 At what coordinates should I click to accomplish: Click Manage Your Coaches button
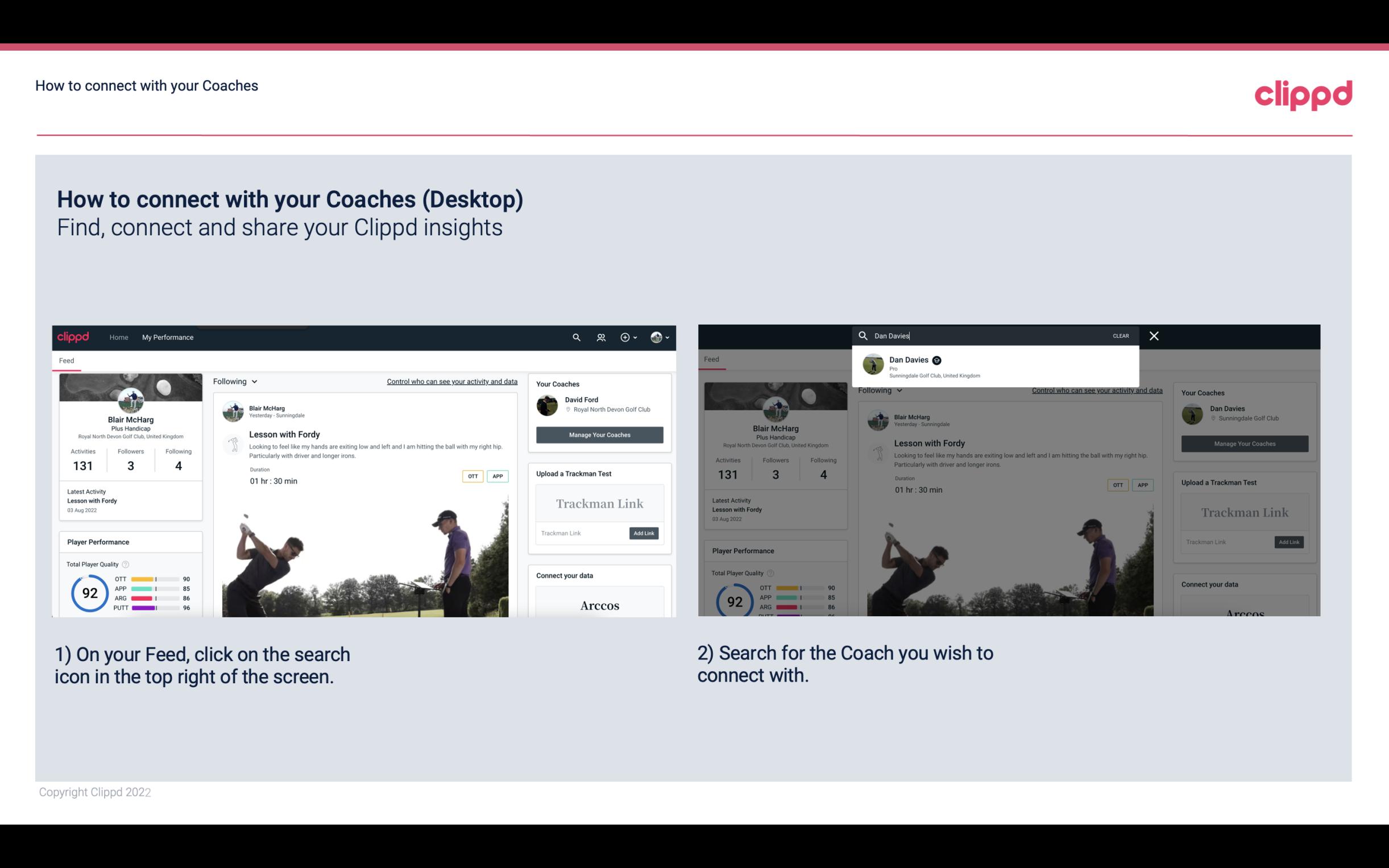click(x=598, y=434)
